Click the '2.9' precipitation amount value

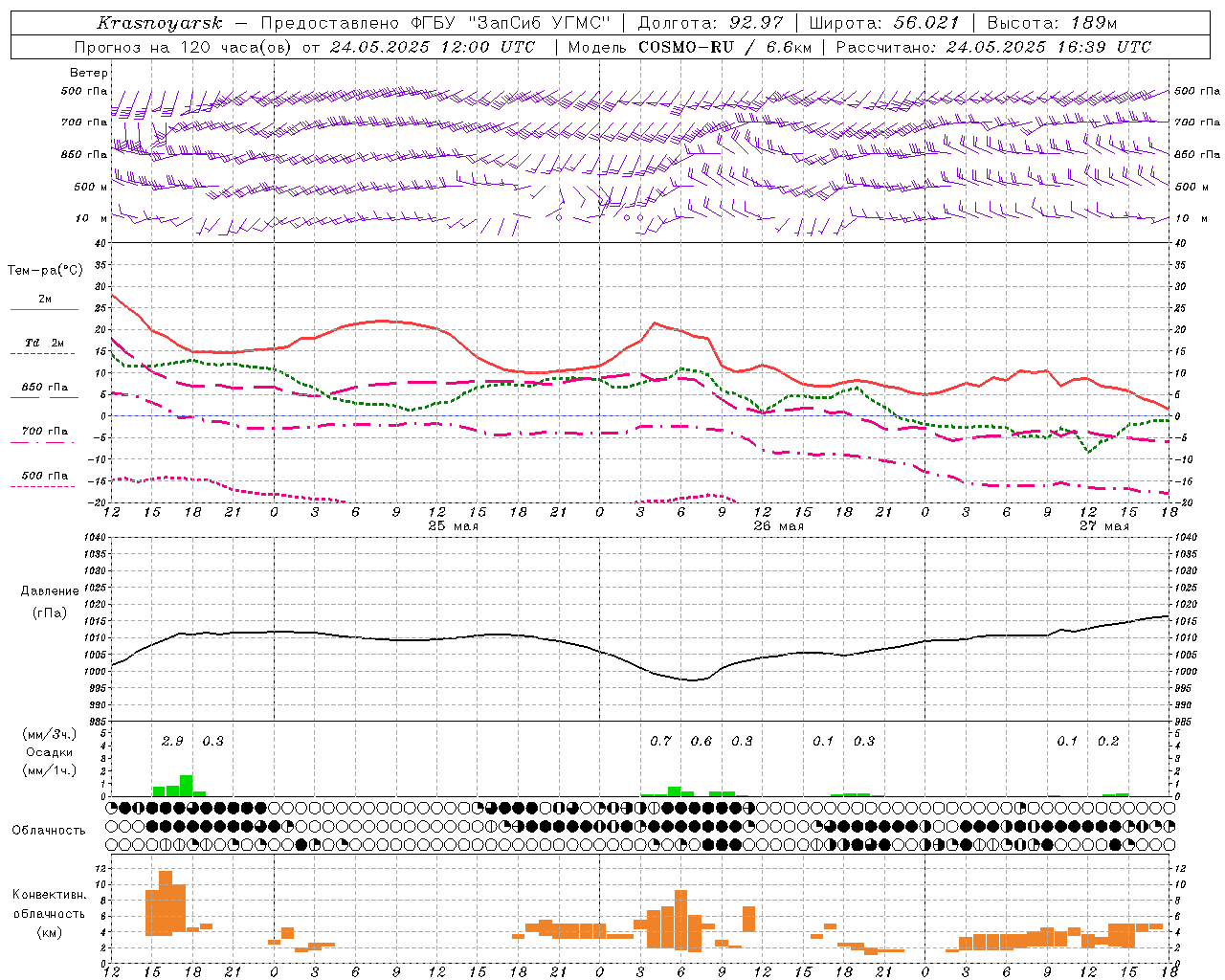(172, 742)
